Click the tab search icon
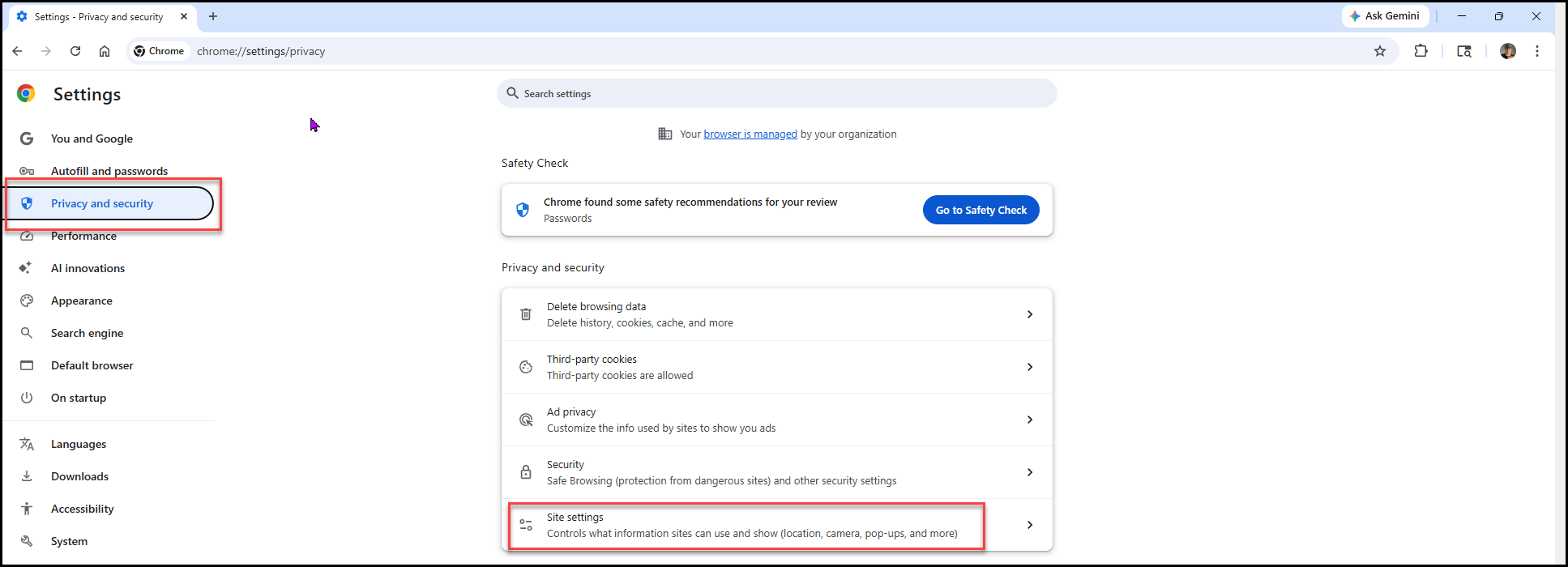 1464,51
